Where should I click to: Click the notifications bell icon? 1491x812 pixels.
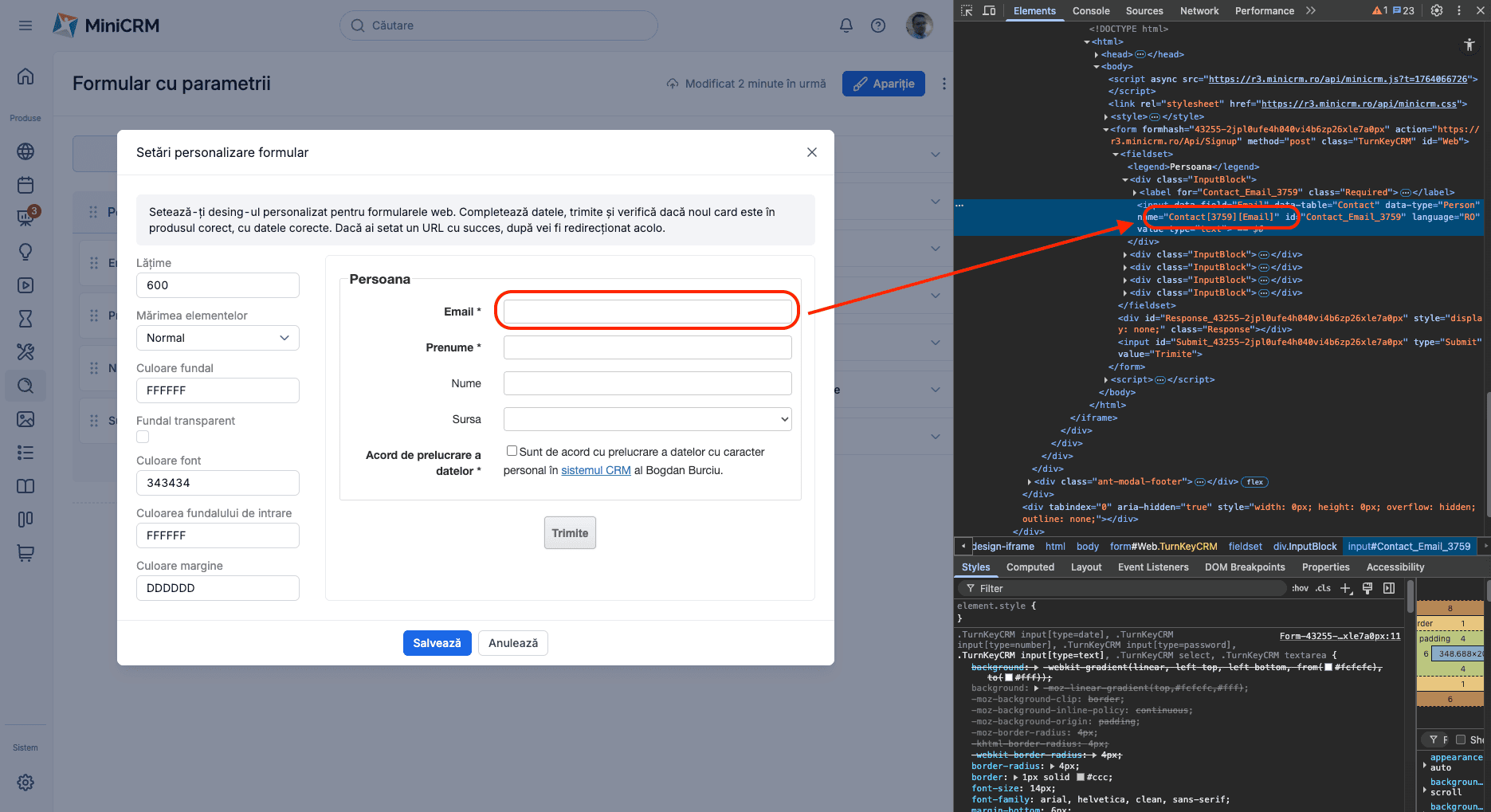pyautogui.click(x=846, y=25)
